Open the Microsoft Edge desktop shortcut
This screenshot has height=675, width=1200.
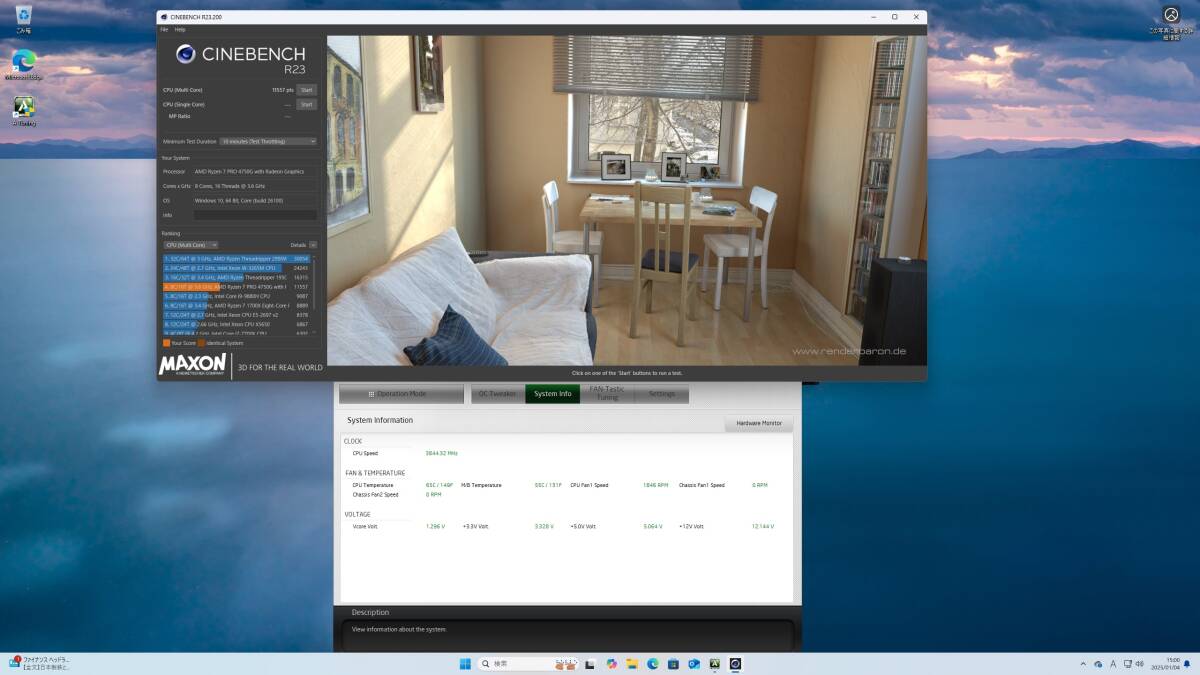24,64
